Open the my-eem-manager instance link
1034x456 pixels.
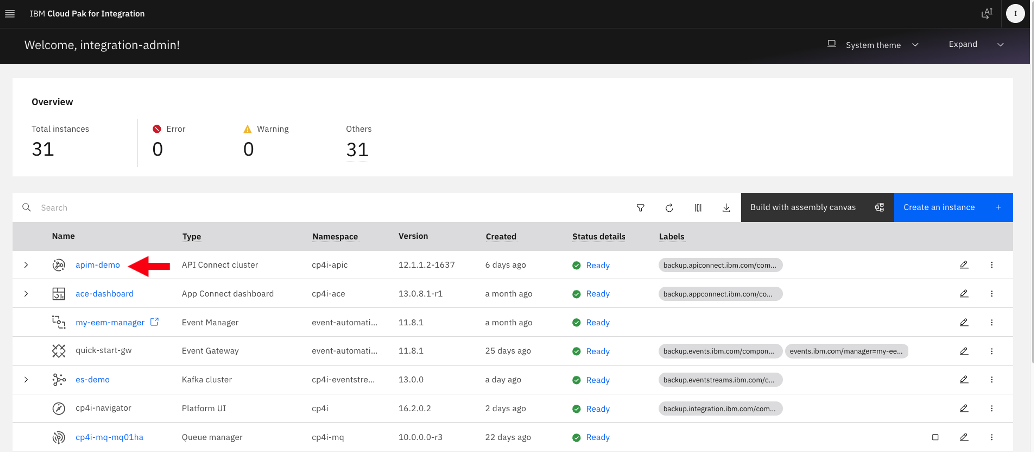[109, 323]
